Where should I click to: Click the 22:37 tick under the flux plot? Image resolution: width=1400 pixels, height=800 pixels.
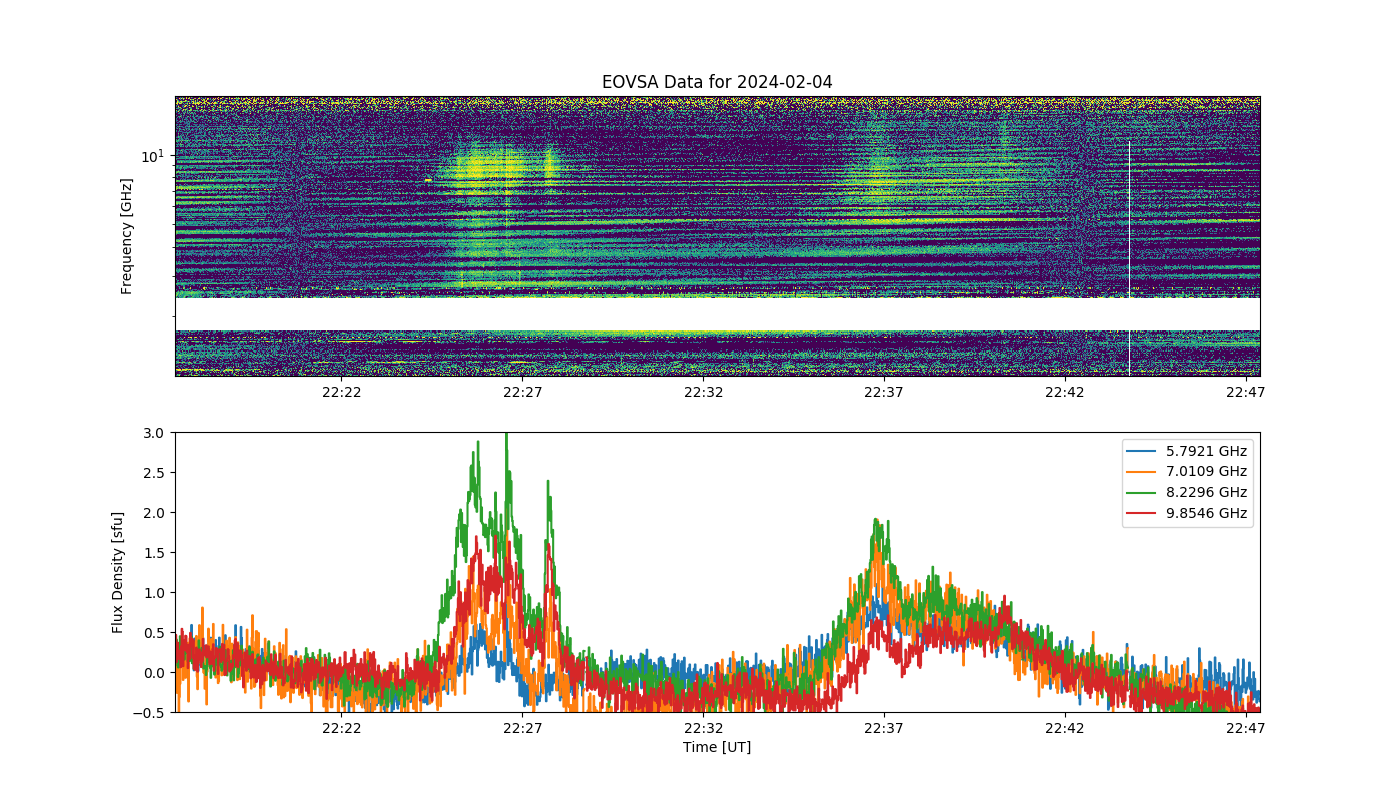point(884,728)
